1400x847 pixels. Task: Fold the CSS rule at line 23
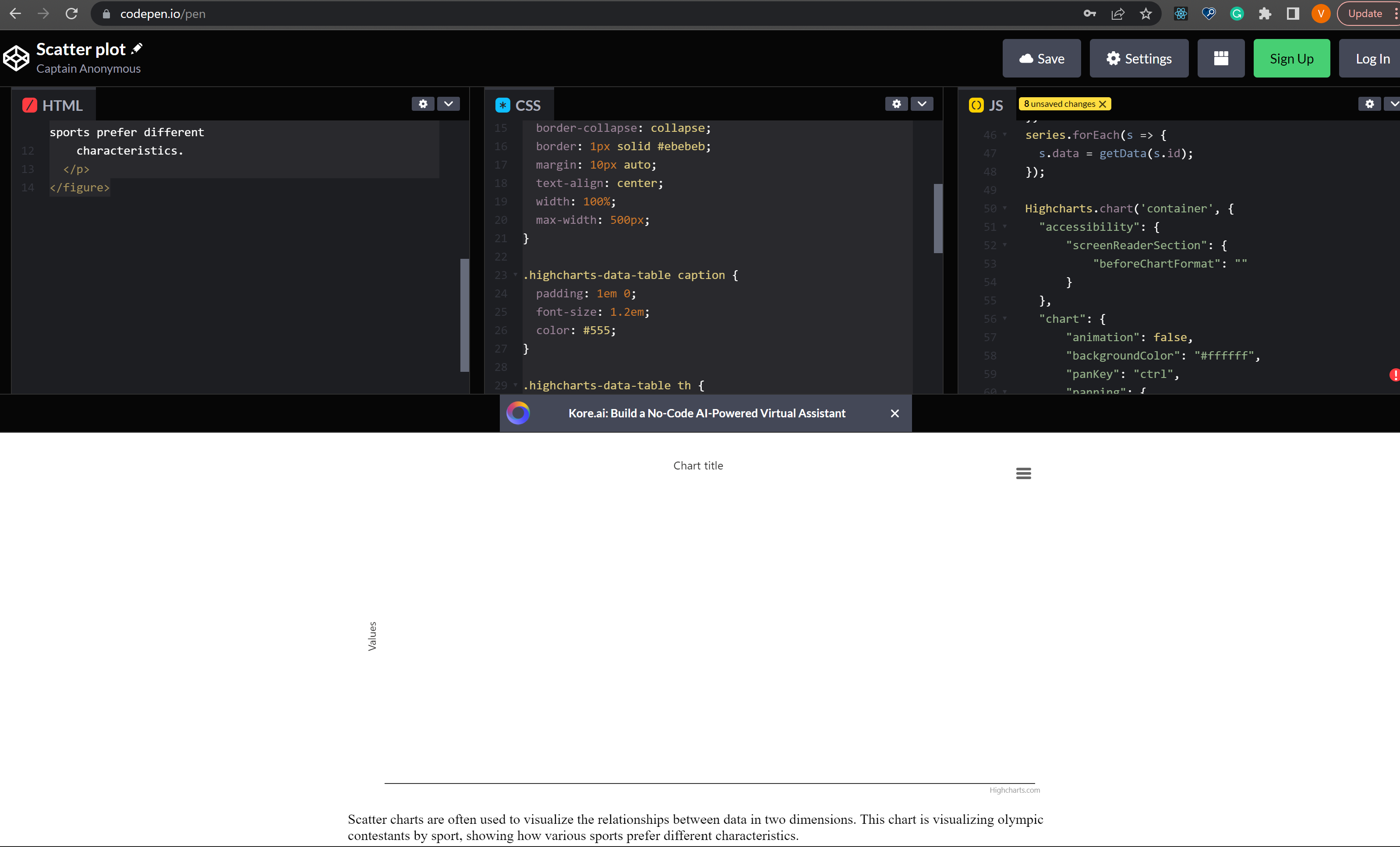(515, 275)
